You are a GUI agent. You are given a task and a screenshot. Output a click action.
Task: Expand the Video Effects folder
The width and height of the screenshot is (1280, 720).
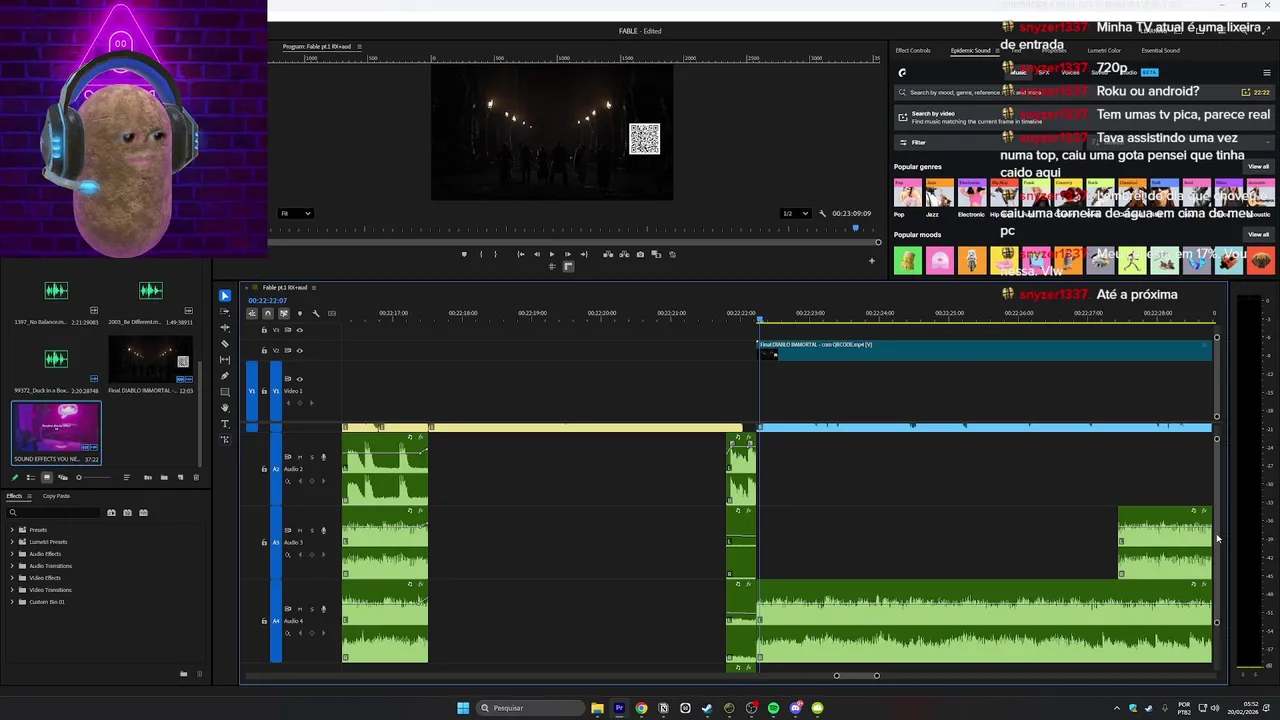(x=12, y=578)
